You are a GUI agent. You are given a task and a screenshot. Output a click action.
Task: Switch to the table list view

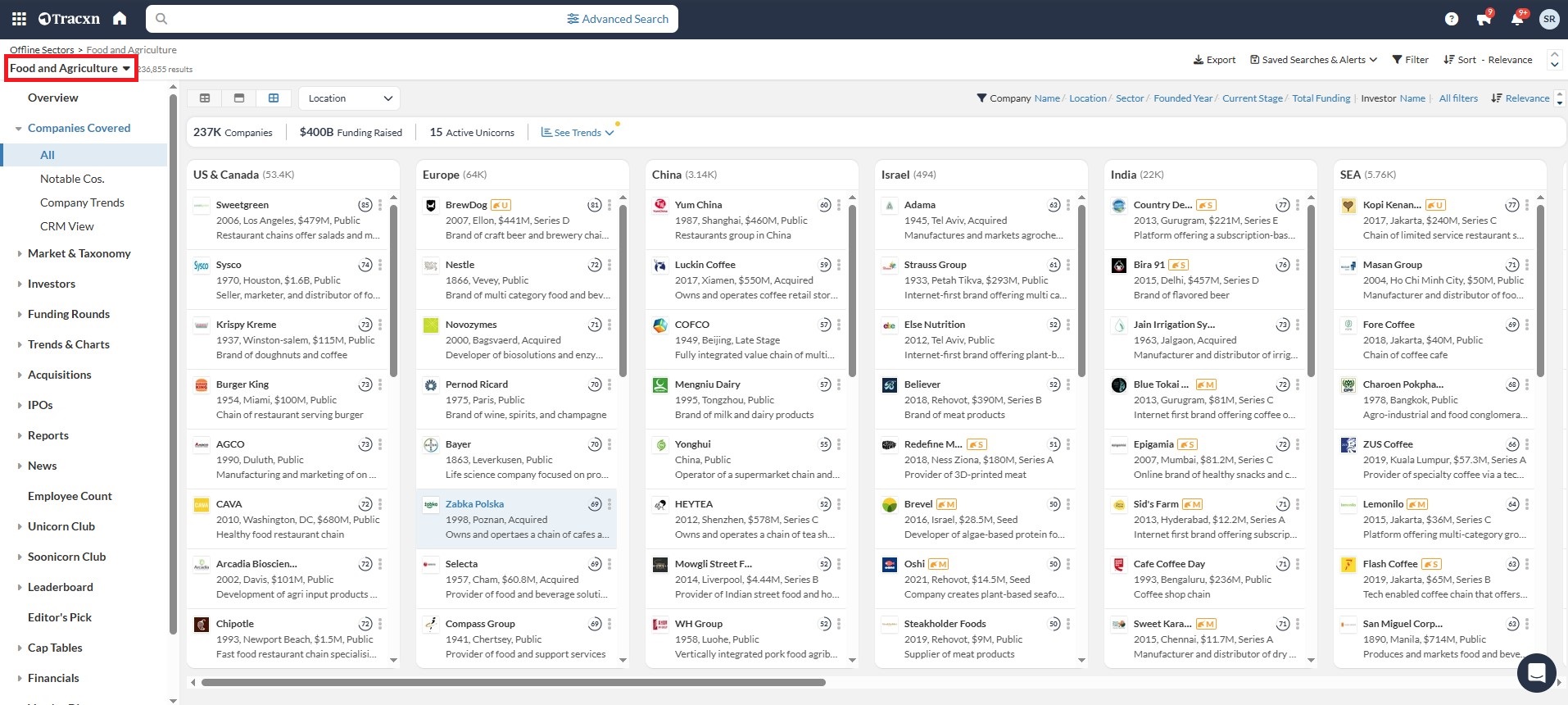pyautogui.click(x=205, y=98)
